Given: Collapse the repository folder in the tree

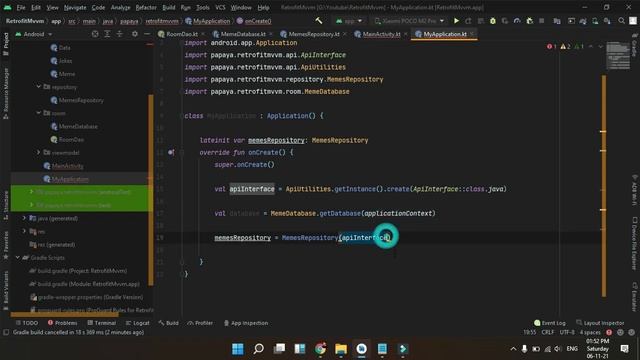Looking at the screenshot, I should coord(39,87).
